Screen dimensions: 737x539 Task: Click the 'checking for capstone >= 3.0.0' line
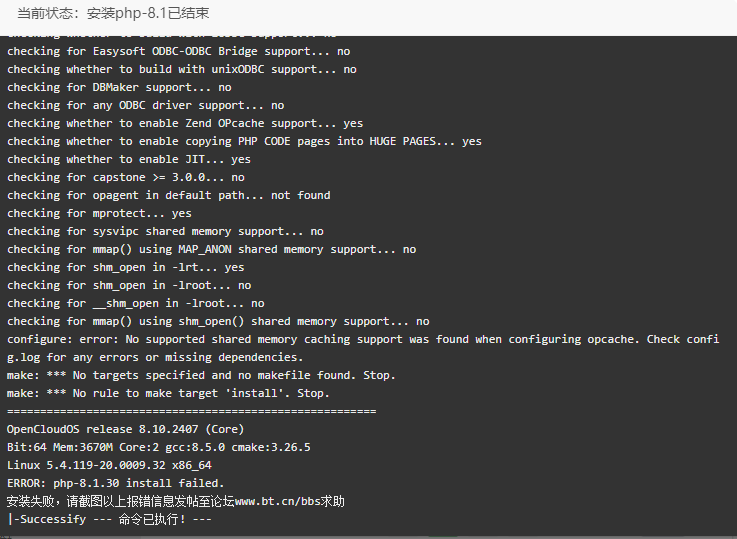(x=125, y=177)
